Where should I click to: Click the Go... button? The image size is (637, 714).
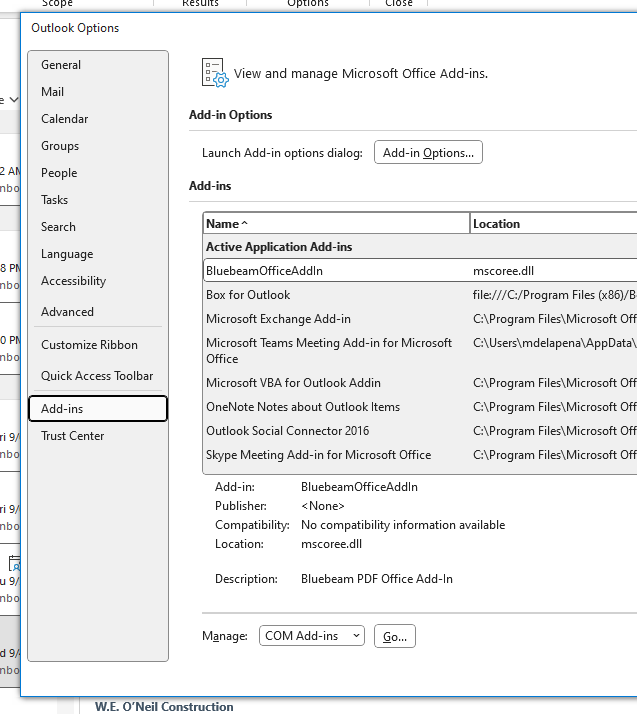click(x=395, y=636)
